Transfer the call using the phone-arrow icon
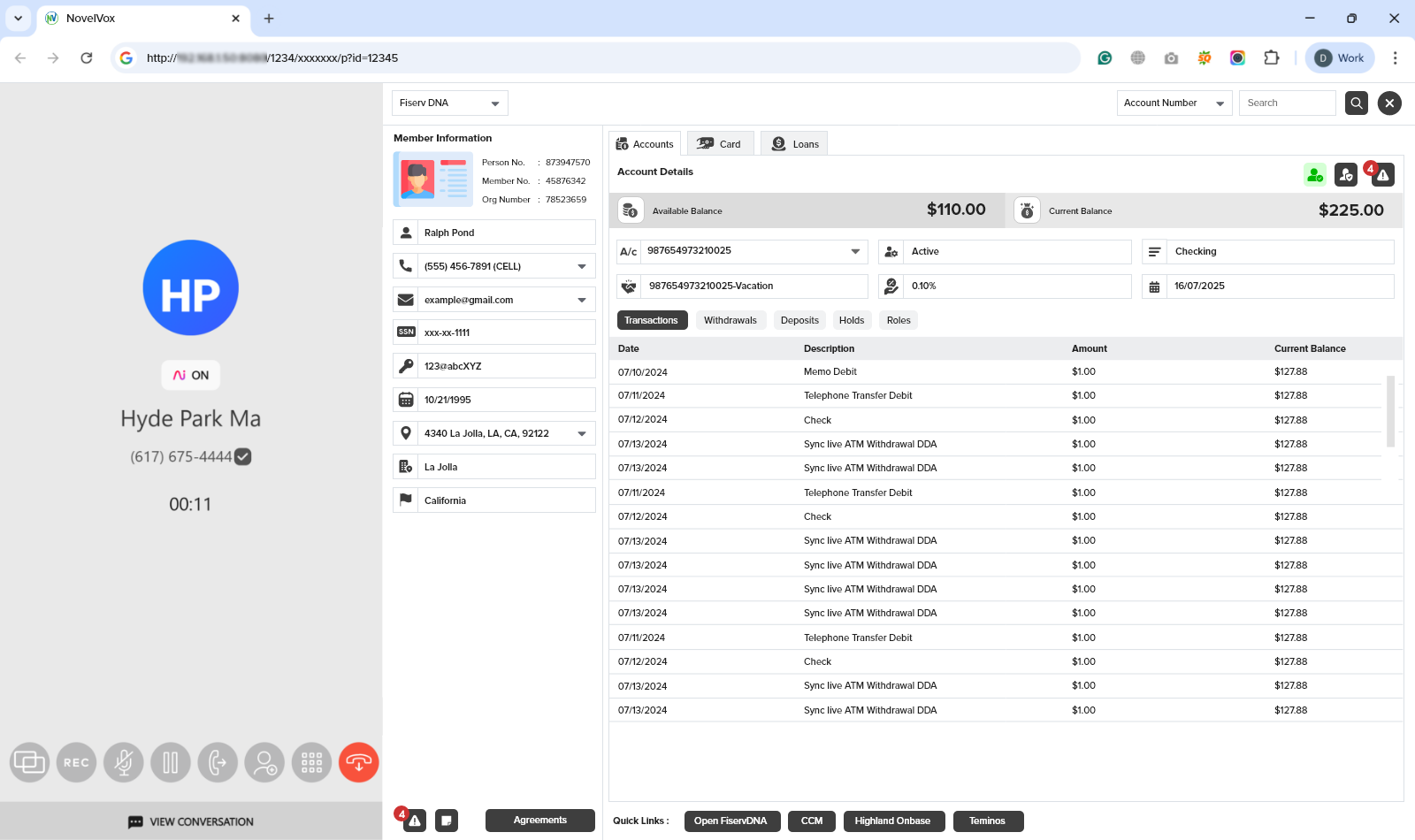Viewport: 1415px width, 840px height. point(217,761)
